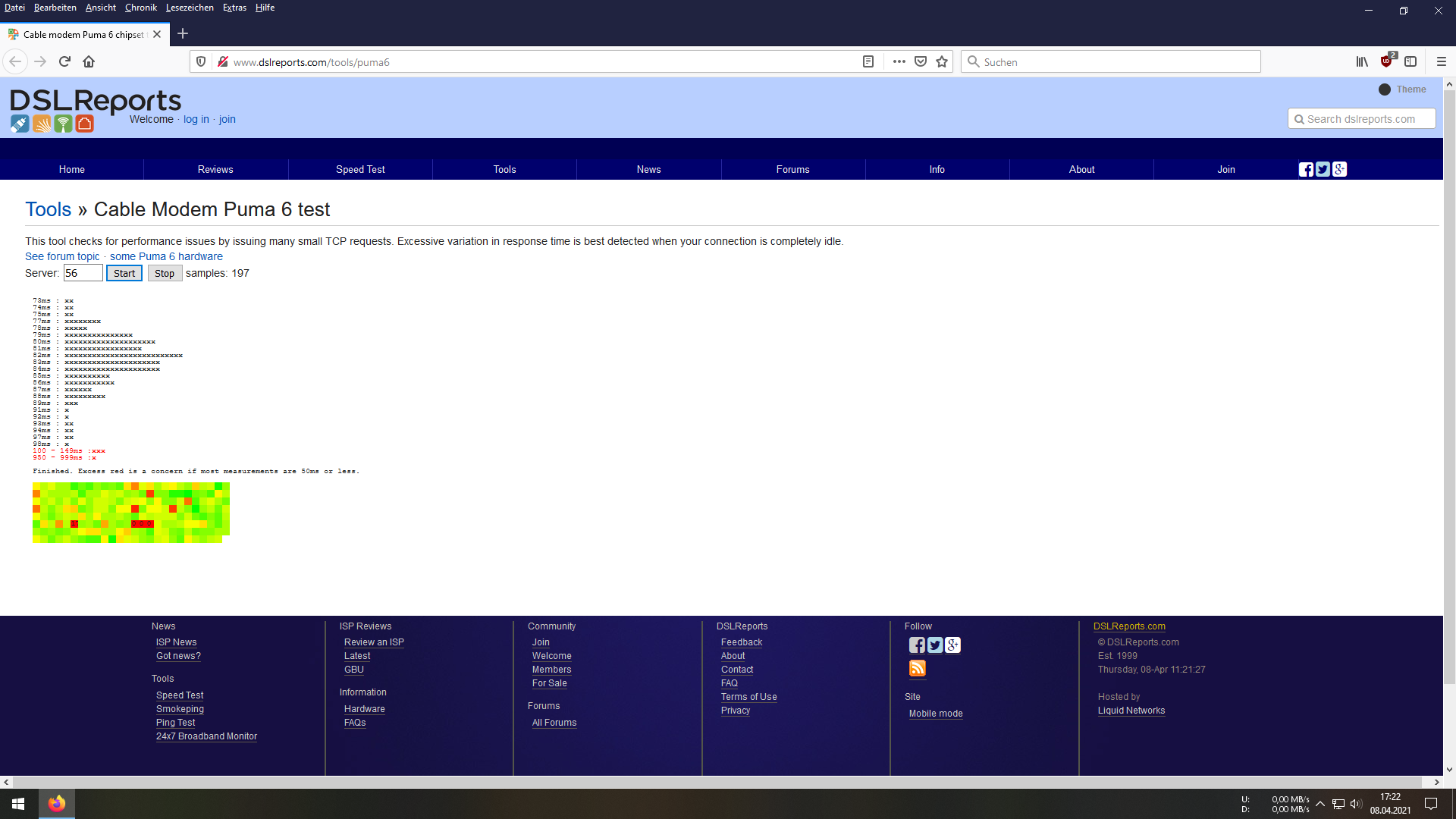Open Firefox library icon
The width and height of the screenshot is (1456, 819).
[1362, 61]
